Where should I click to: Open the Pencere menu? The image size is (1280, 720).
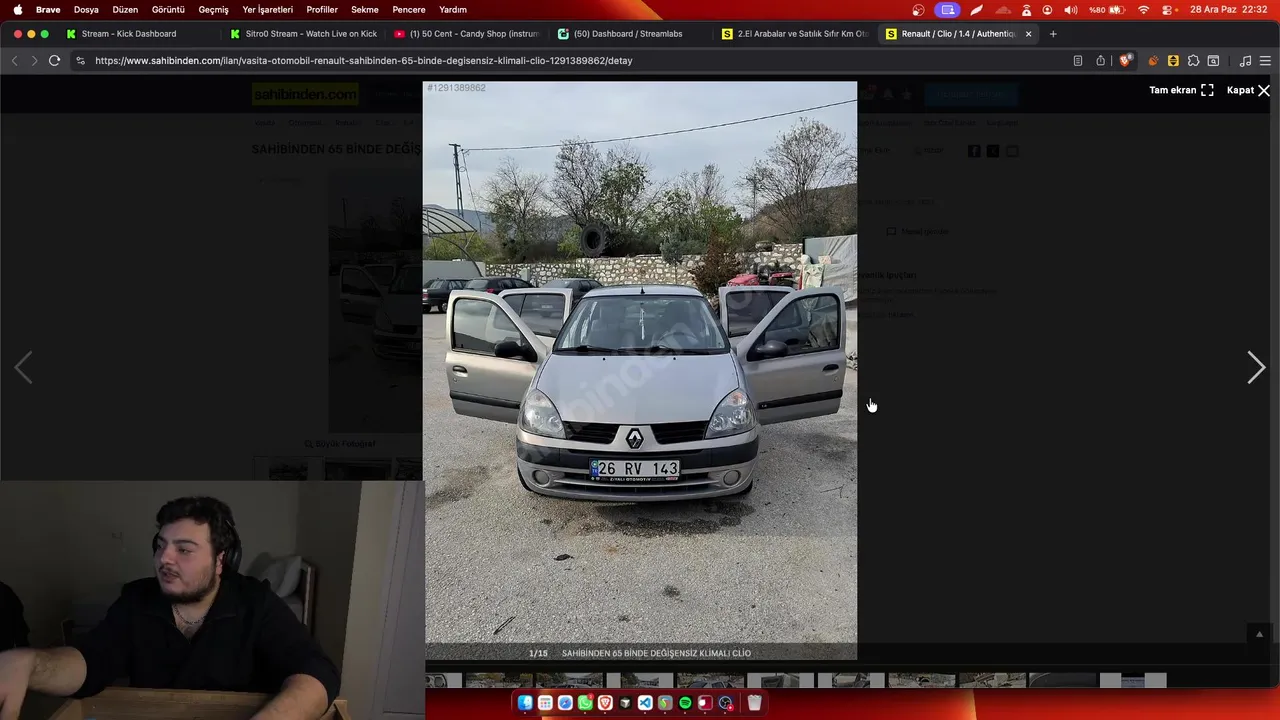(x=409, y=10)
